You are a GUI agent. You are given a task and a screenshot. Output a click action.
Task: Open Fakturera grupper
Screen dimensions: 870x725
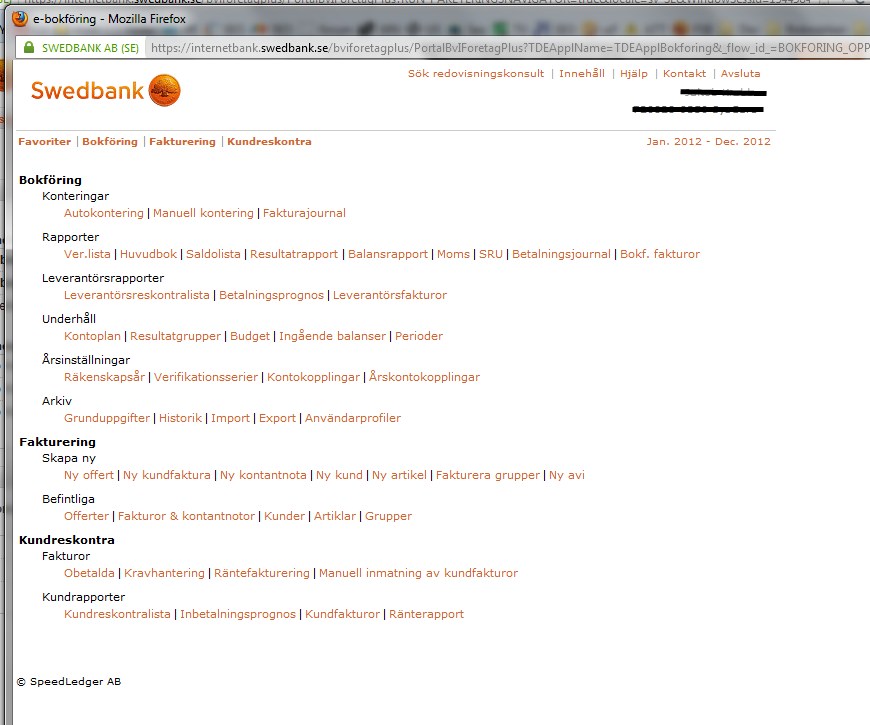[488, 475]
